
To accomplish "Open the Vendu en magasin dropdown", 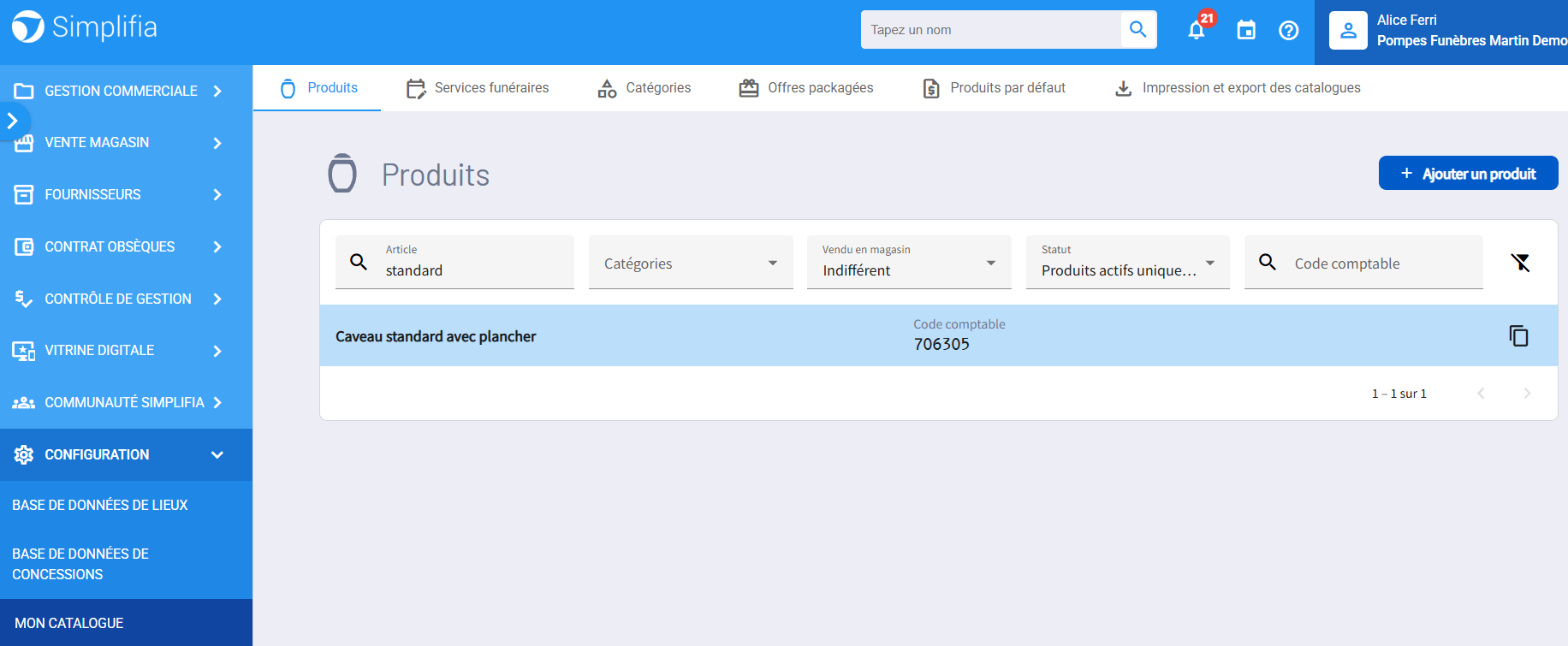I will [908, 264].
